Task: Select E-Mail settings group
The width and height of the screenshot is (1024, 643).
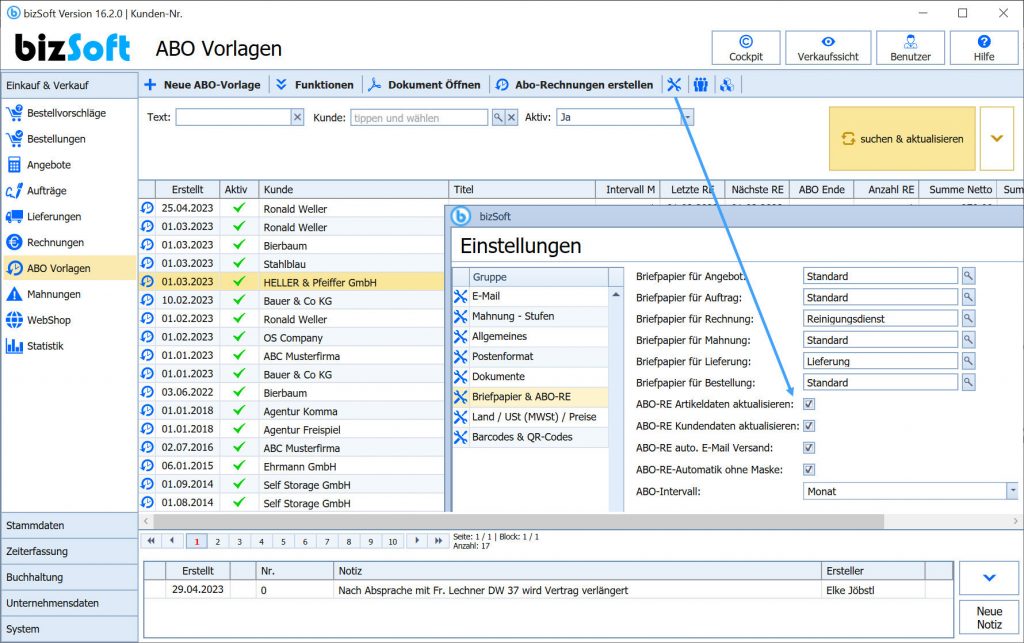Action: (x=530, y=296)
